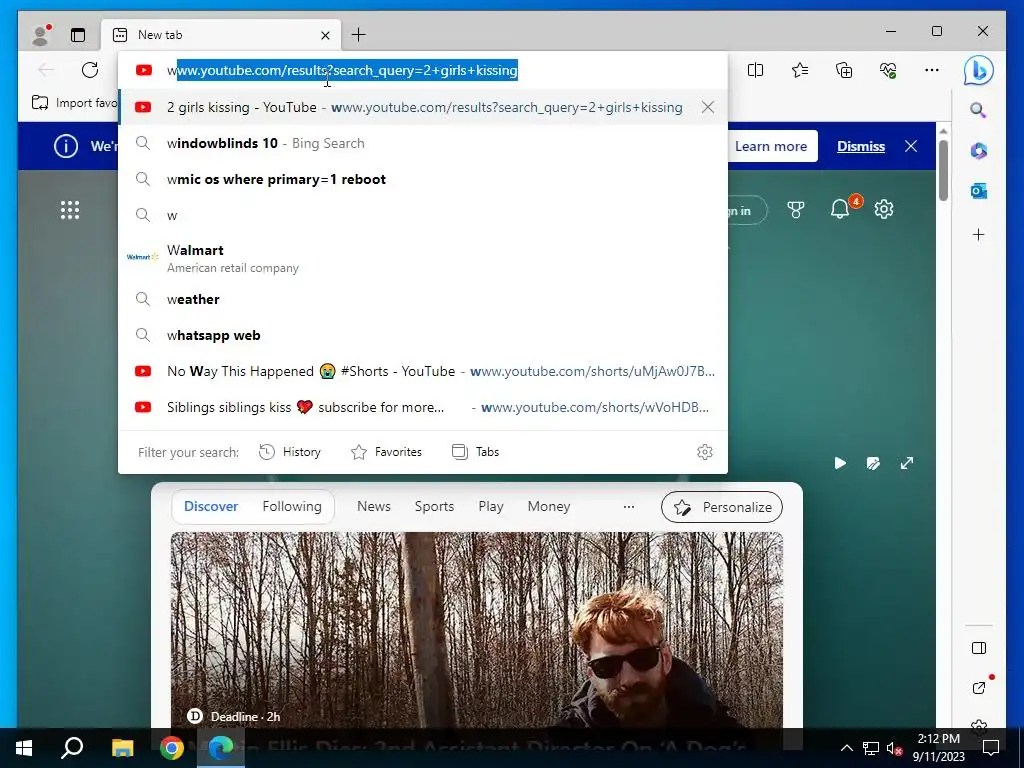The height and width of the screenshot is (768, 1024).
Task: Open No Way This Happened Shorts suggestion
Action: click(423, 371)
